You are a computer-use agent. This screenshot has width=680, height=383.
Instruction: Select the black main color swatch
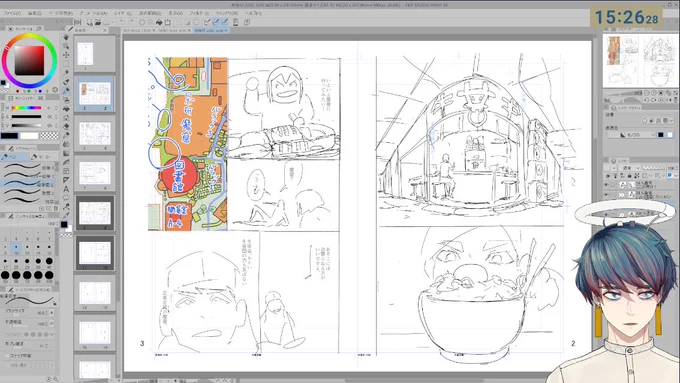10,136
